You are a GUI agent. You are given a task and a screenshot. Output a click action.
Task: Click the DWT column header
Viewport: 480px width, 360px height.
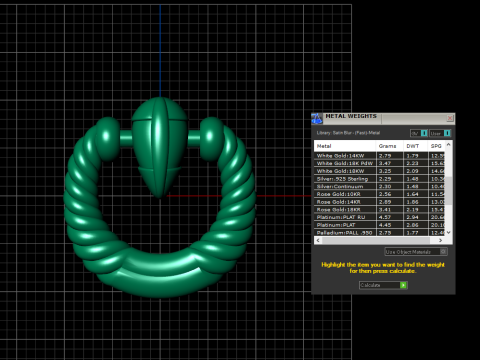[416, 146]
